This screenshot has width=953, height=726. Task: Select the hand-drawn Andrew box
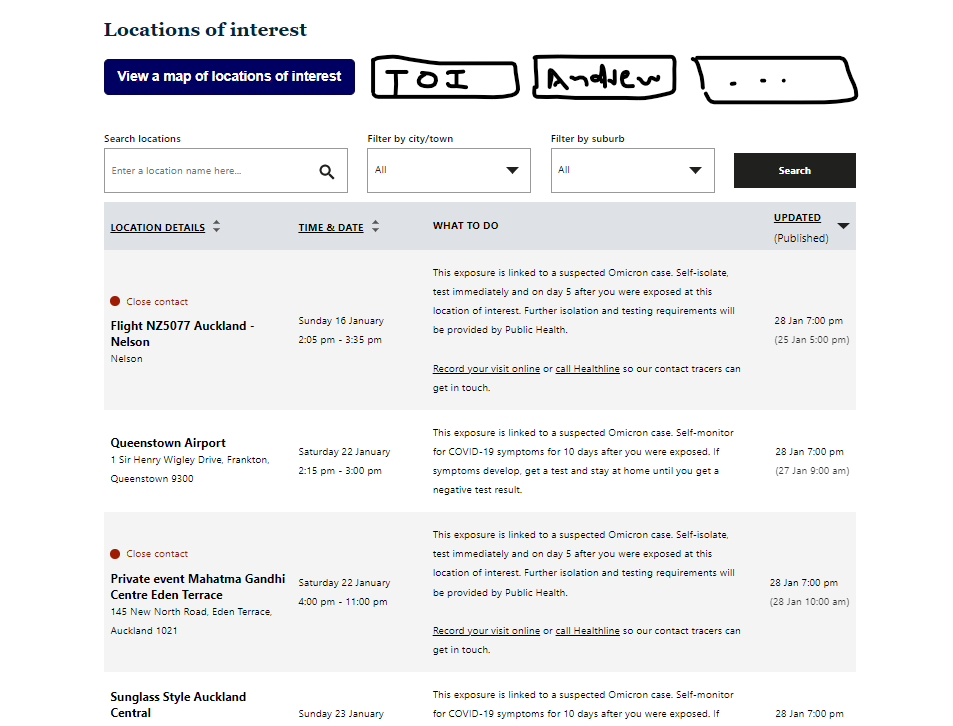pos(605,77)
